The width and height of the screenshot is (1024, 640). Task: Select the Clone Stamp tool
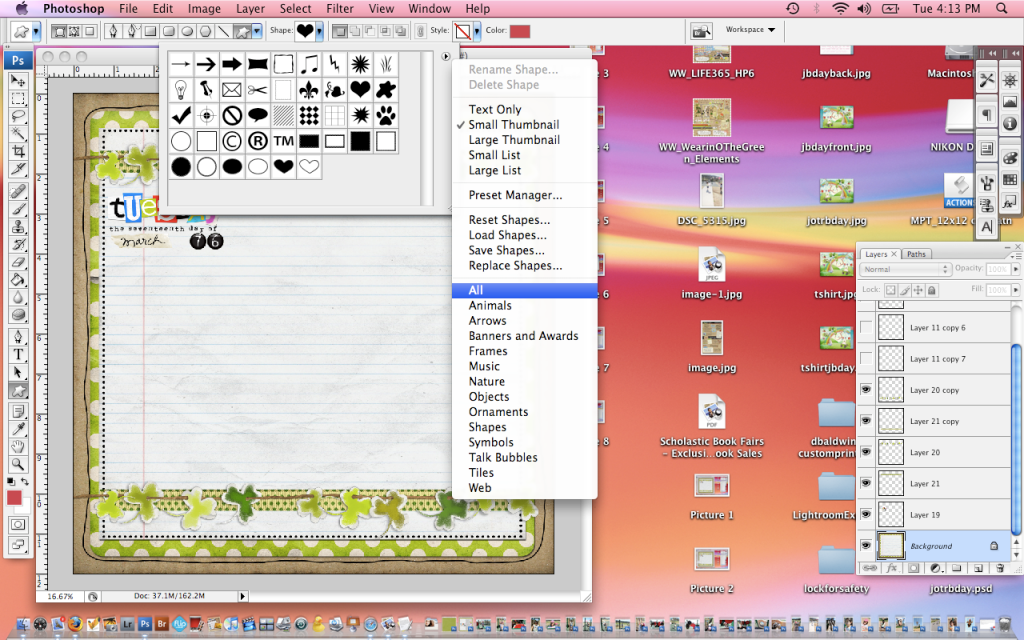click(18, 227)
